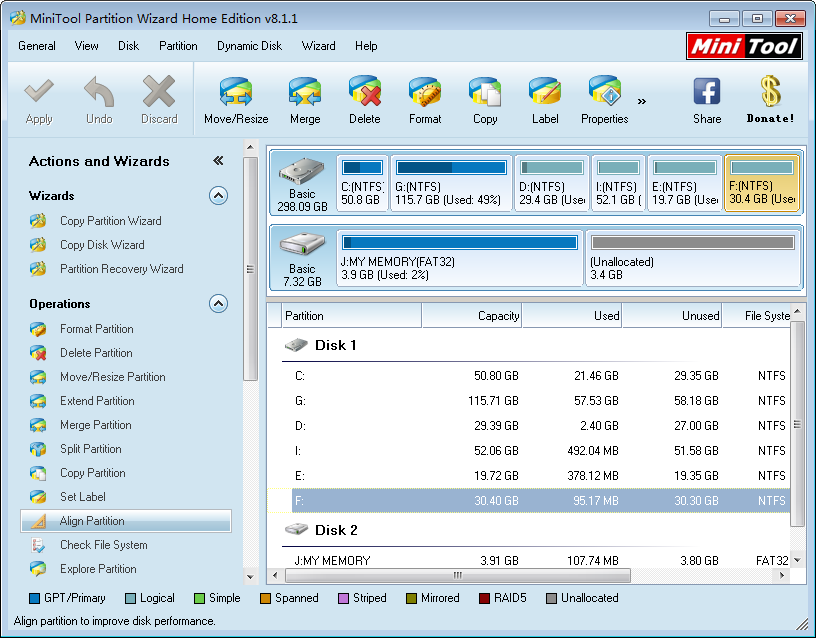Choose Set Label operation

(x=82, y=496)
